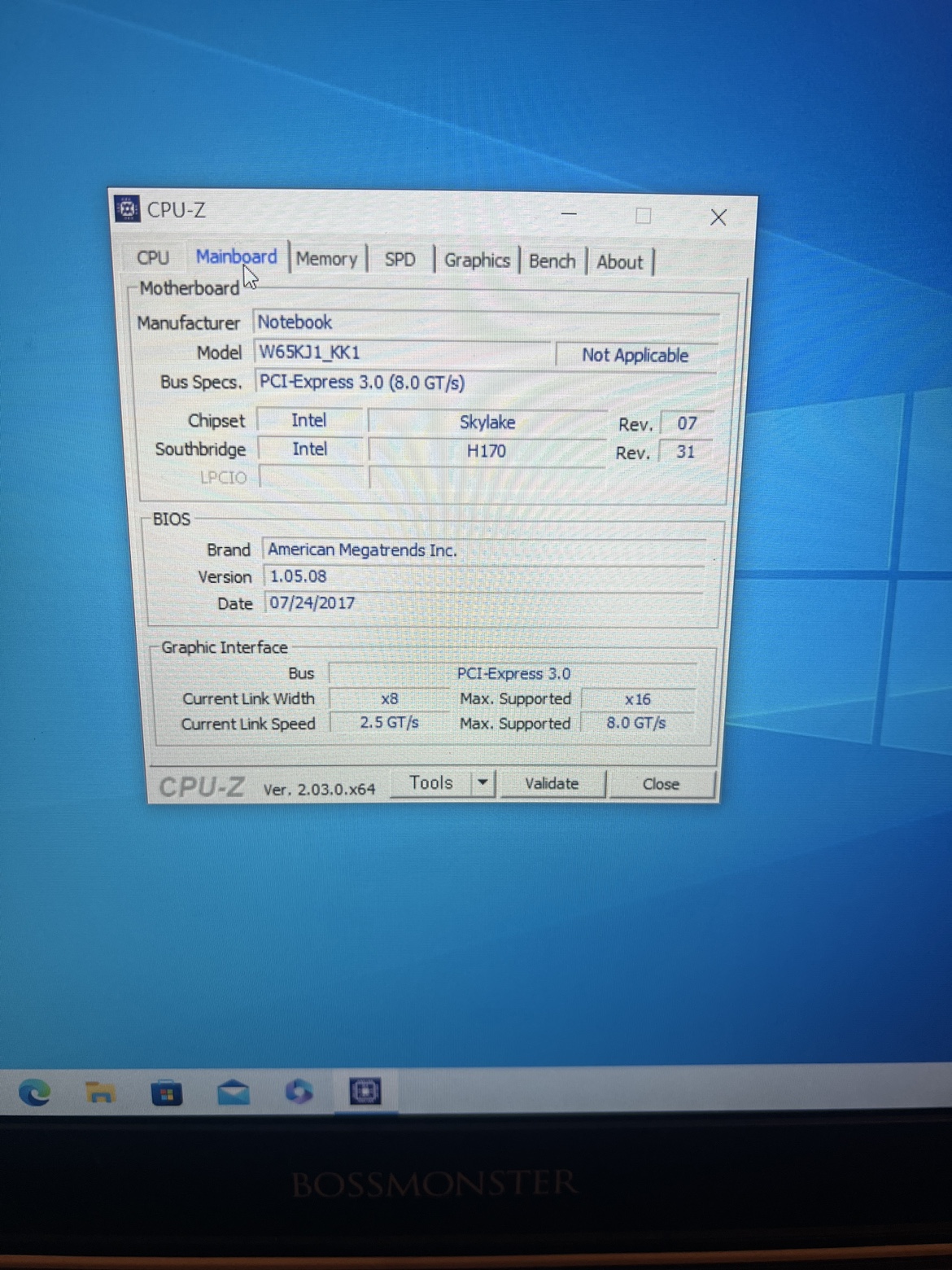952x1270 pixels.
Task: Click the Model field W65KJ1_KK1
Action: pyautogui.click(x=402, y=353)
